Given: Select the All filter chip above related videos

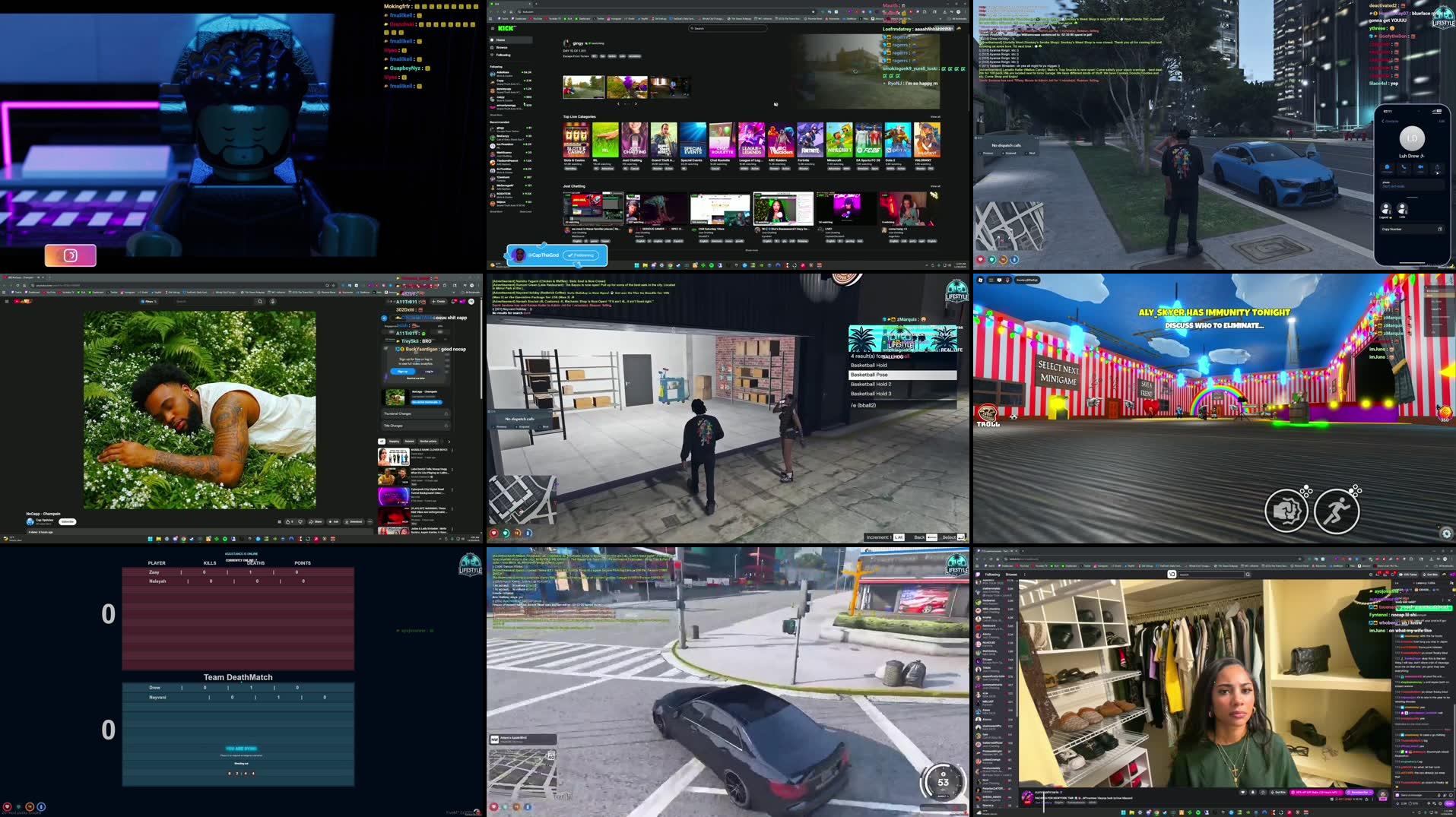Looking at the screenshot, I should (382, 442).
